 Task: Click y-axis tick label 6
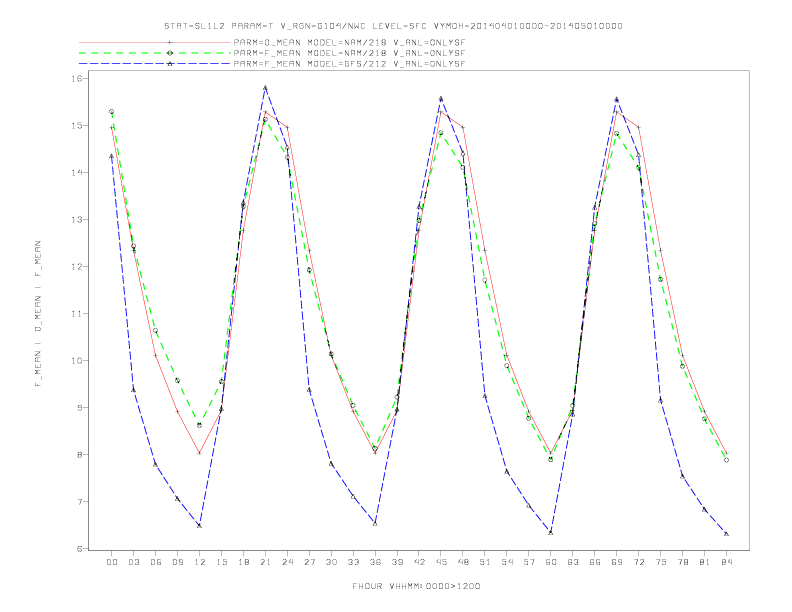[80, 548]
